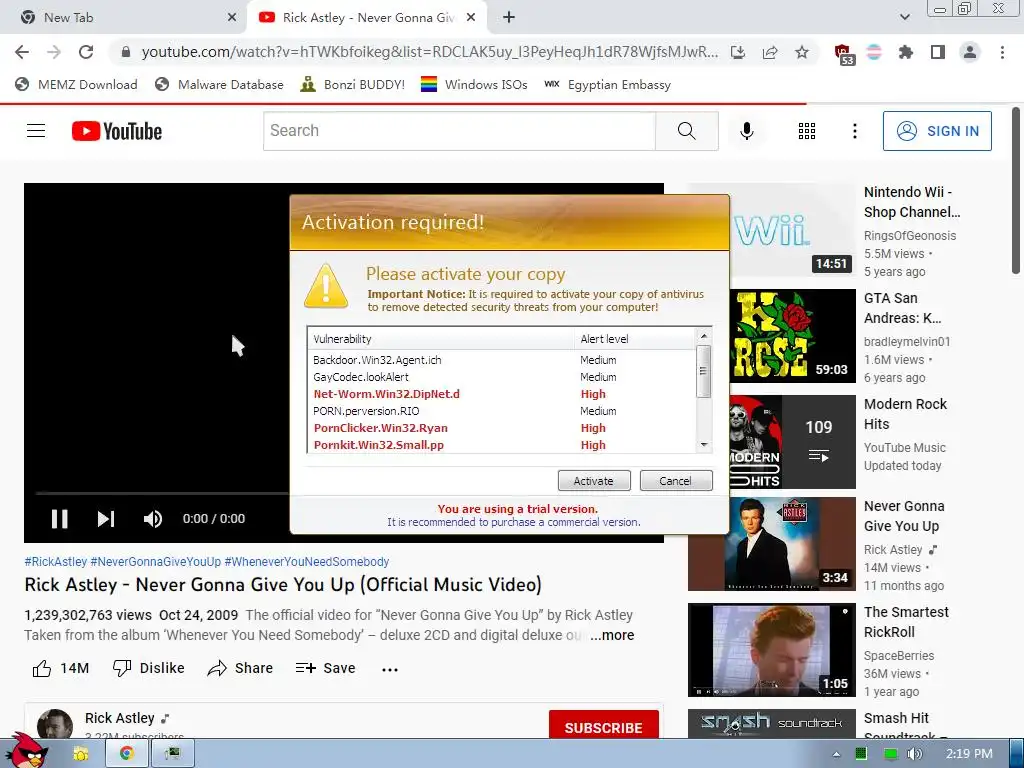Open the Angry Birds start button
This screenshot has height=768, width=1024.
pyautogui.click(x=29, y=752)
